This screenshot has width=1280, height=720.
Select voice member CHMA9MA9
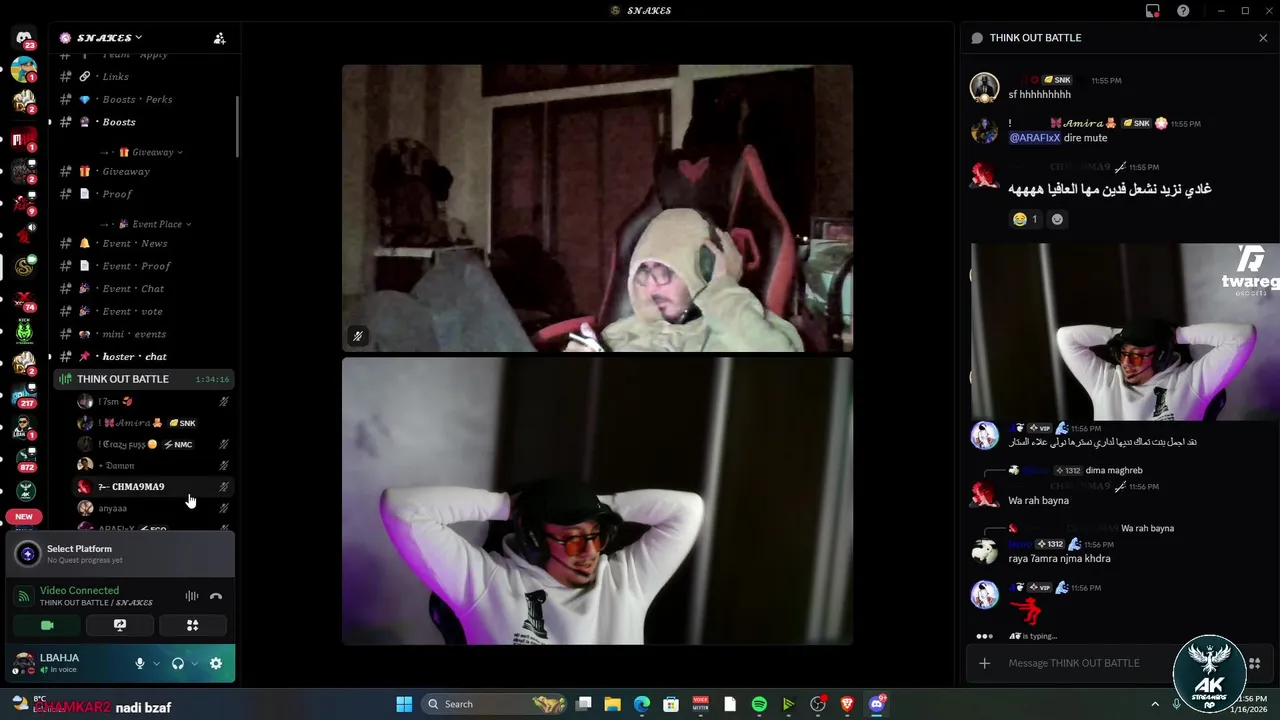coord(153,487)
